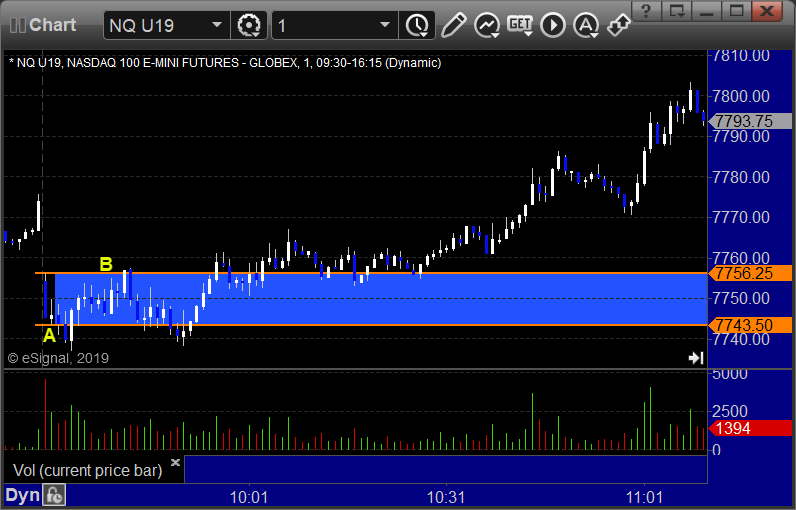
Task: Click the scroll-to-latest-bar arrow icon
Action: click(x=696, y=358)
